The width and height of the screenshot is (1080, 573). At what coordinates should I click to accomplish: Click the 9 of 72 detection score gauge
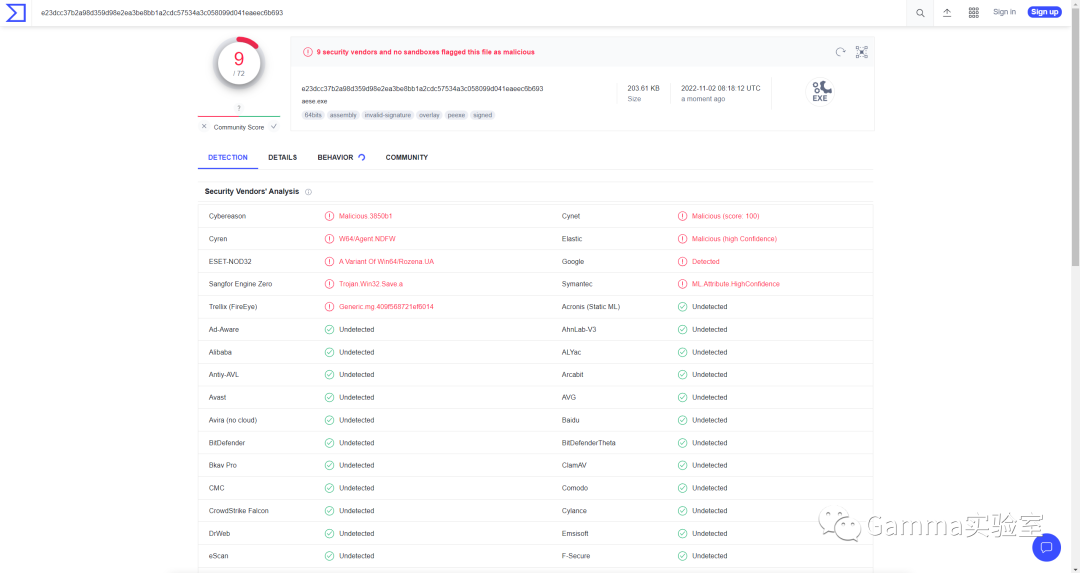pyautogui.click(x=239, y=63)
